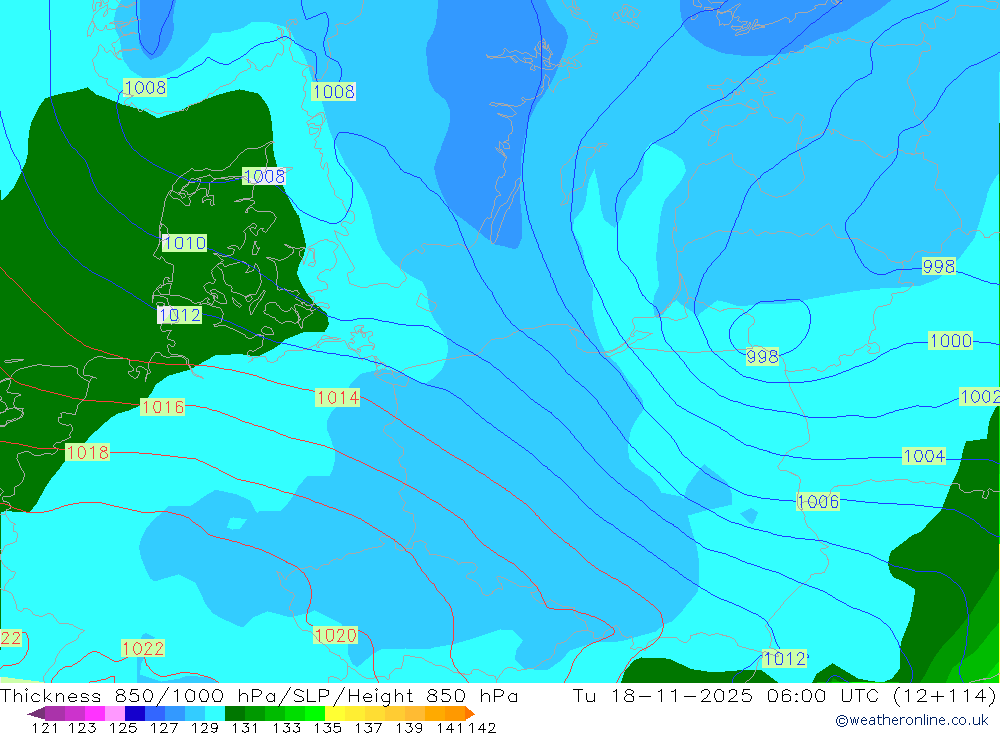Click the 1000 isobar label
The image size is (1000, 733).
click(950, 341)
